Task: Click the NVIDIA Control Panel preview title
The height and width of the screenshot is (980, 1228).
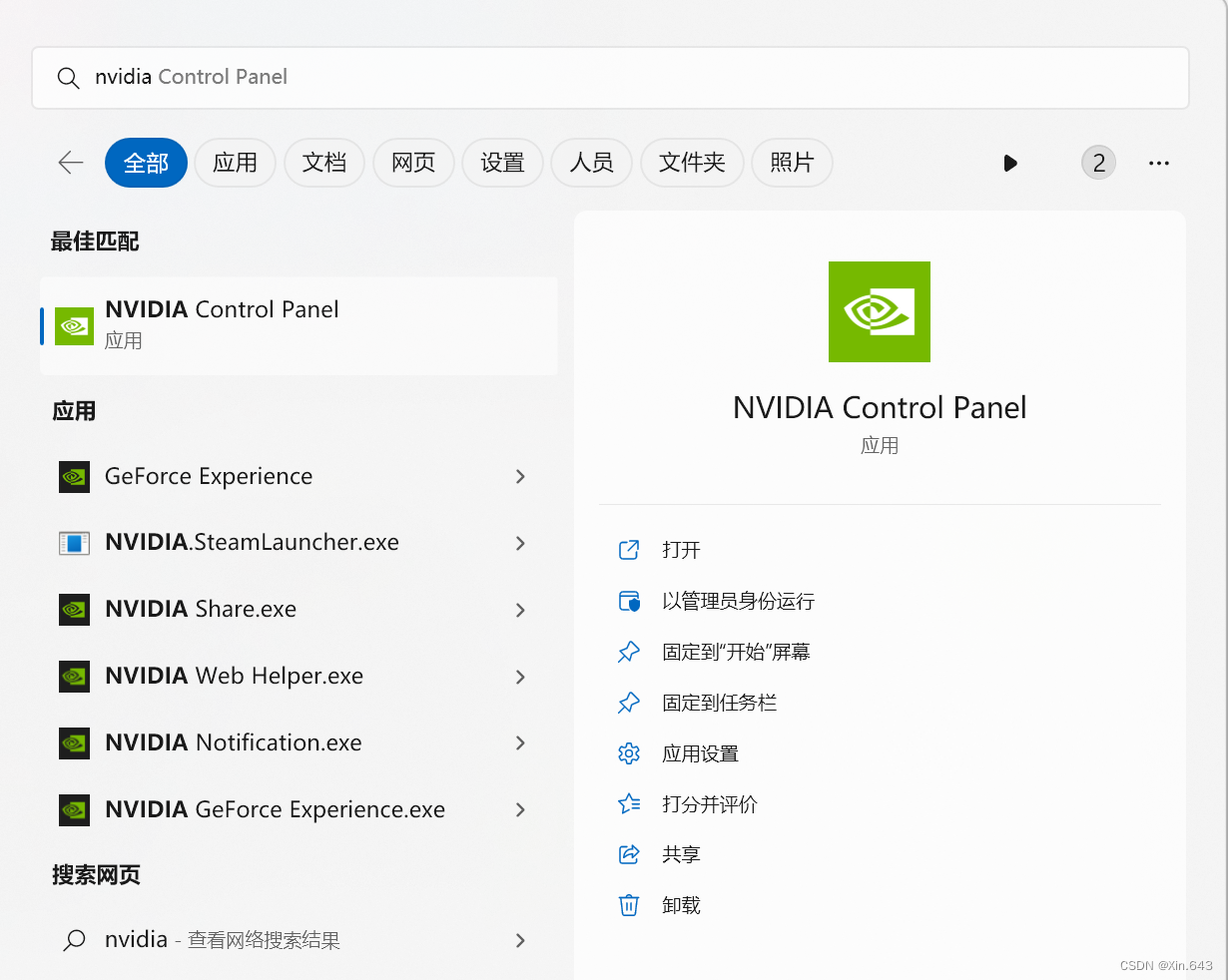Action: 880,407
